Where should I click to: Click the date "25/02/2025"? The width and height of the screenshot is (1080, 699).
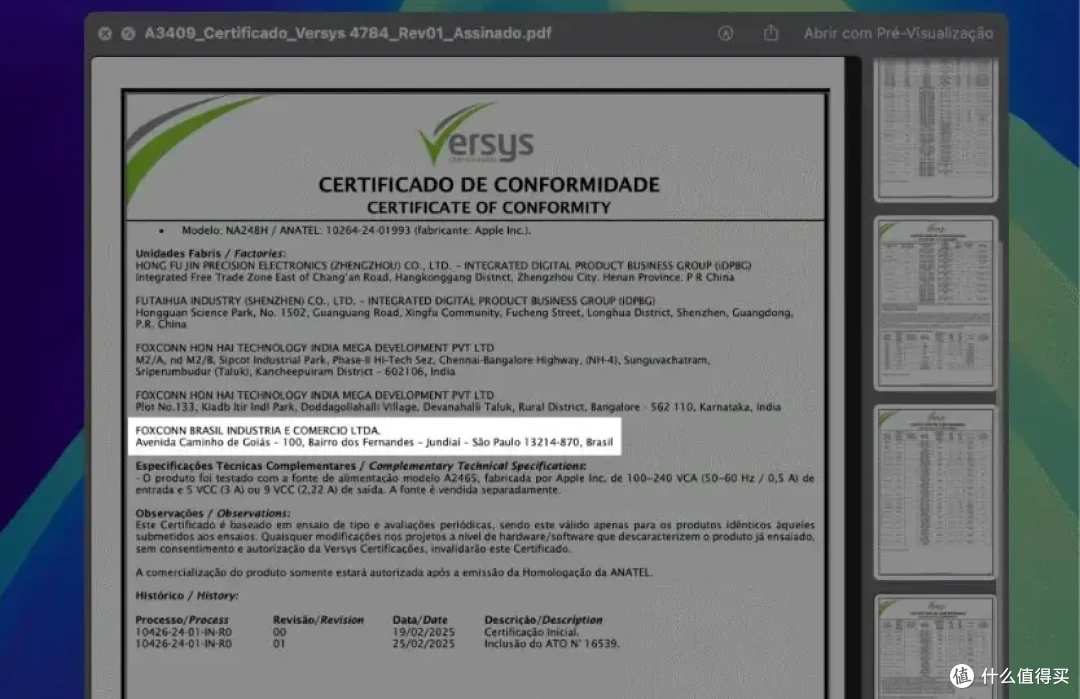coord(424,643)
